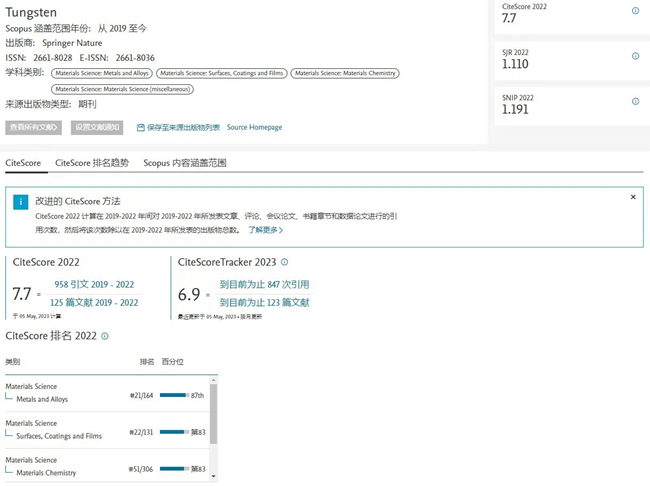Switch to the CiteScore 排名趋势 tab
650x486 pixels.
pyautogui.click(x=92, y=162)
